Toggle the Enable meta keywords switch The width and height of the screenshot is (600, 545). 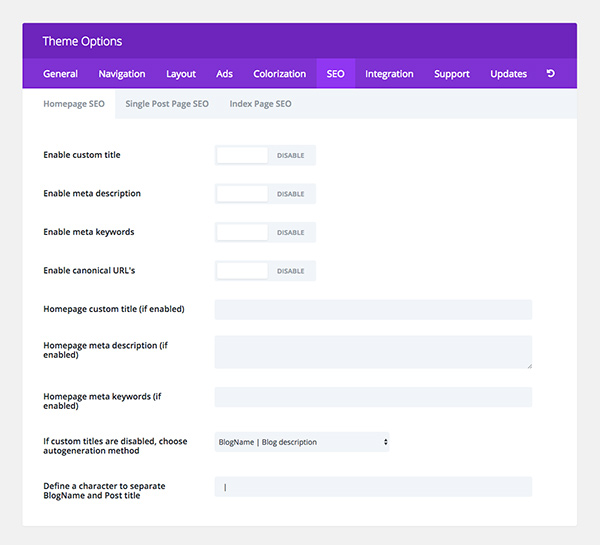[x=265, y=232]
